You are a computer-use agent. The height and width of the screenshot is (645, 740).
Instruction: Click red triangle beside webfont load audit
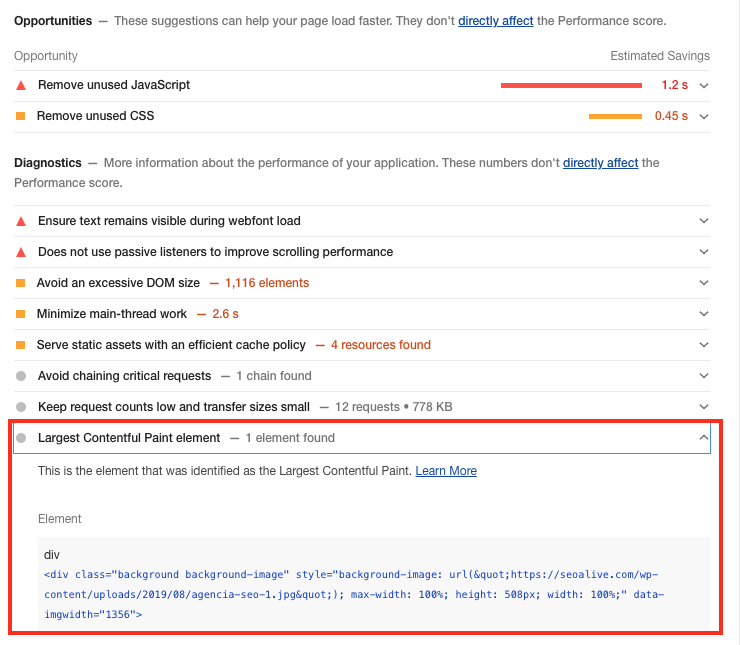coord(21,221)
